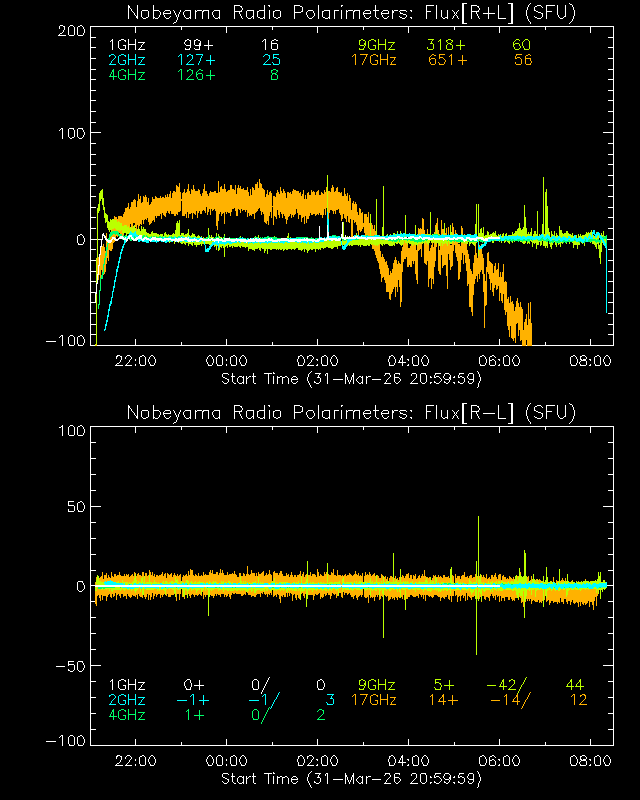Click the 17GHz legend label in bottom plot

pos(373,700)
